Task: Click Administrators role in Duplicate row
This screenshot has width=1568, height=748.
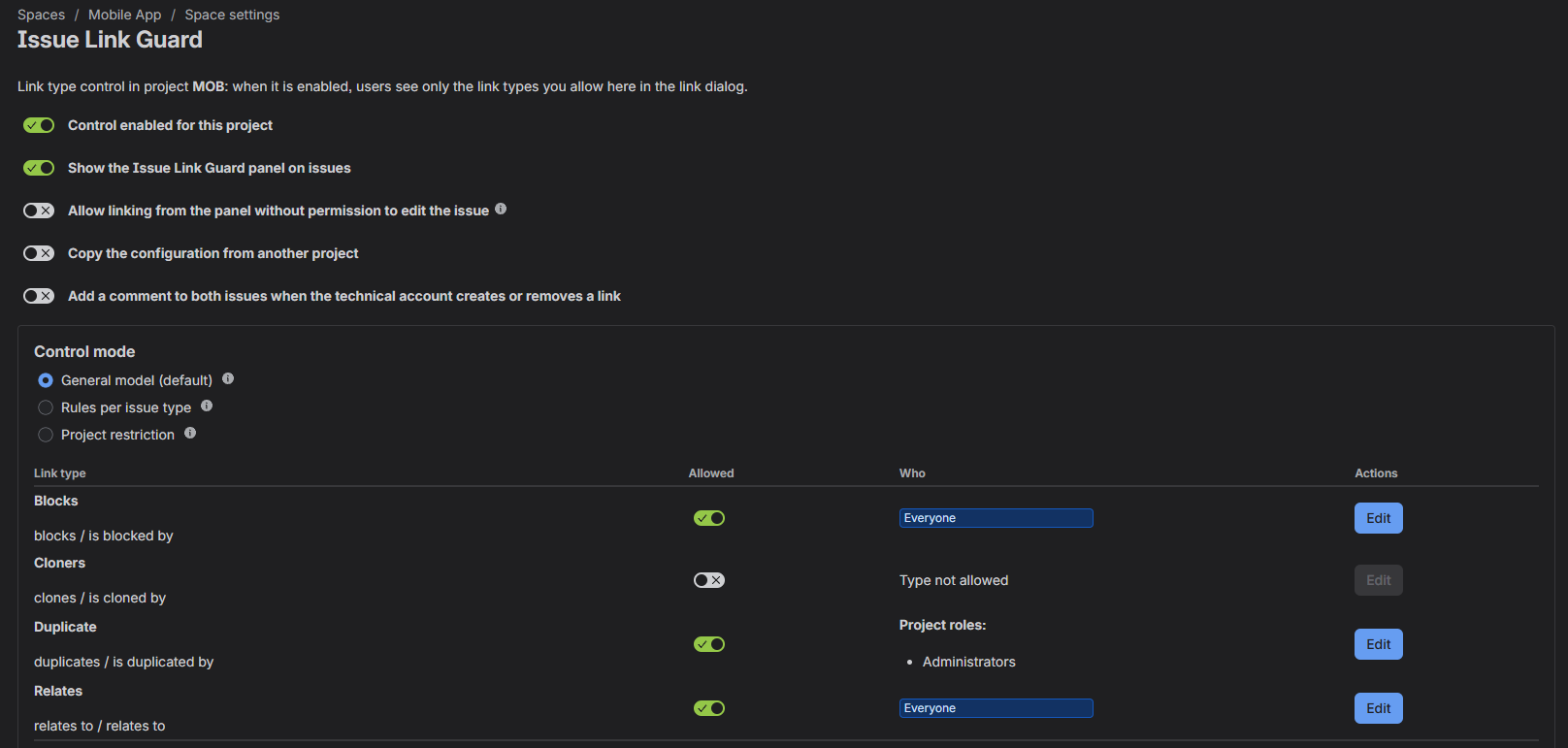Action: (969, 662)
